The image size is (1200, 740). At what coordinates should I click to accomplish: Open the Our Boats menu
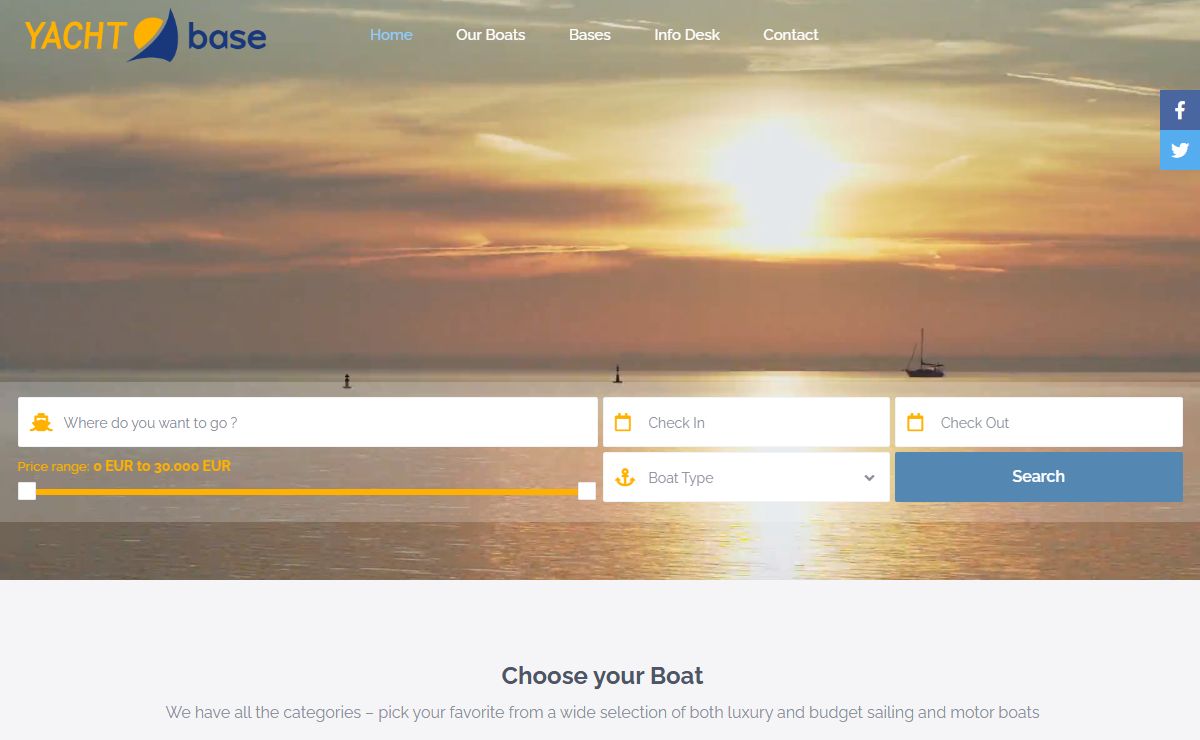point(490,35)
